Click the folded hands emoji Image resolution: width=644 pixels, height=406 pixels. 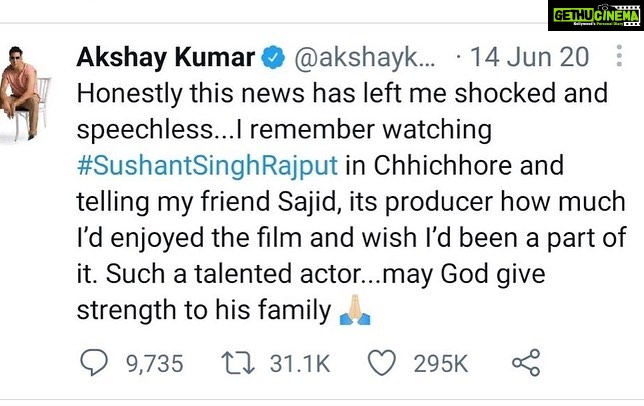coord(355,311)
